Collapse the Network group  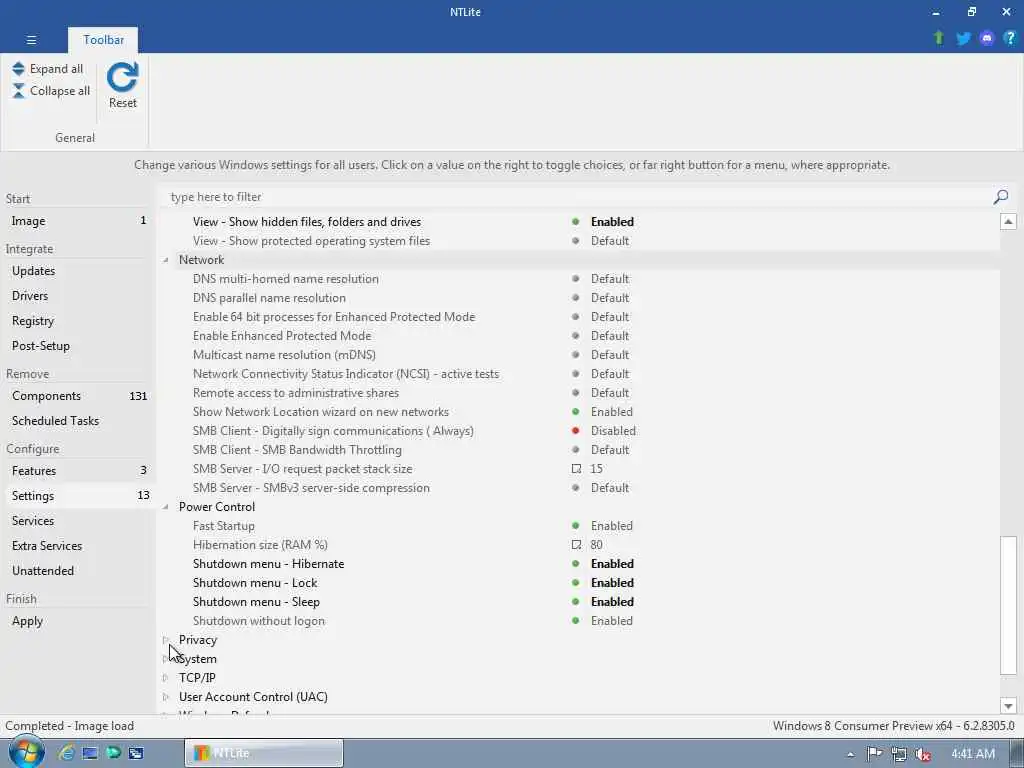166,260
